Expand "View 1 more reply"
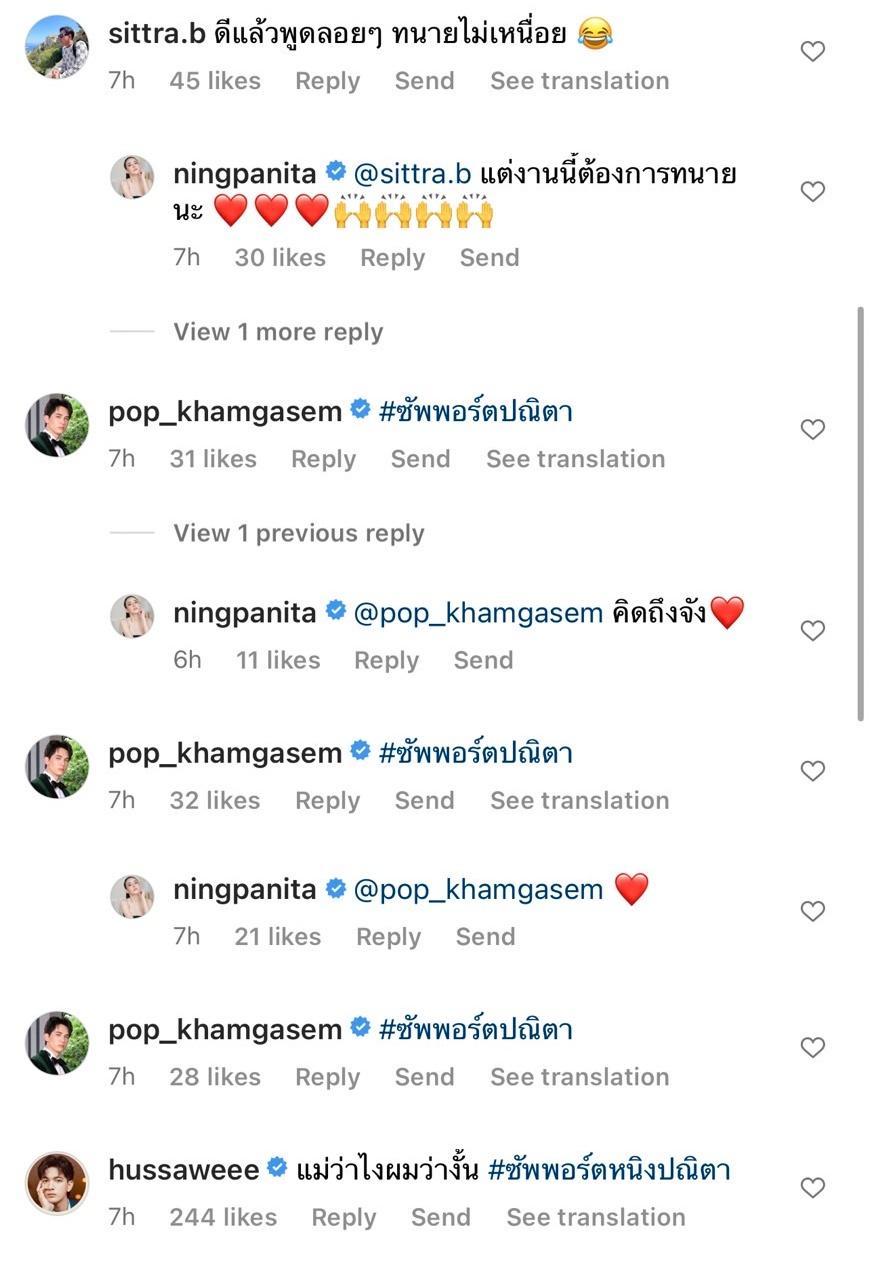 click(278, 332)
